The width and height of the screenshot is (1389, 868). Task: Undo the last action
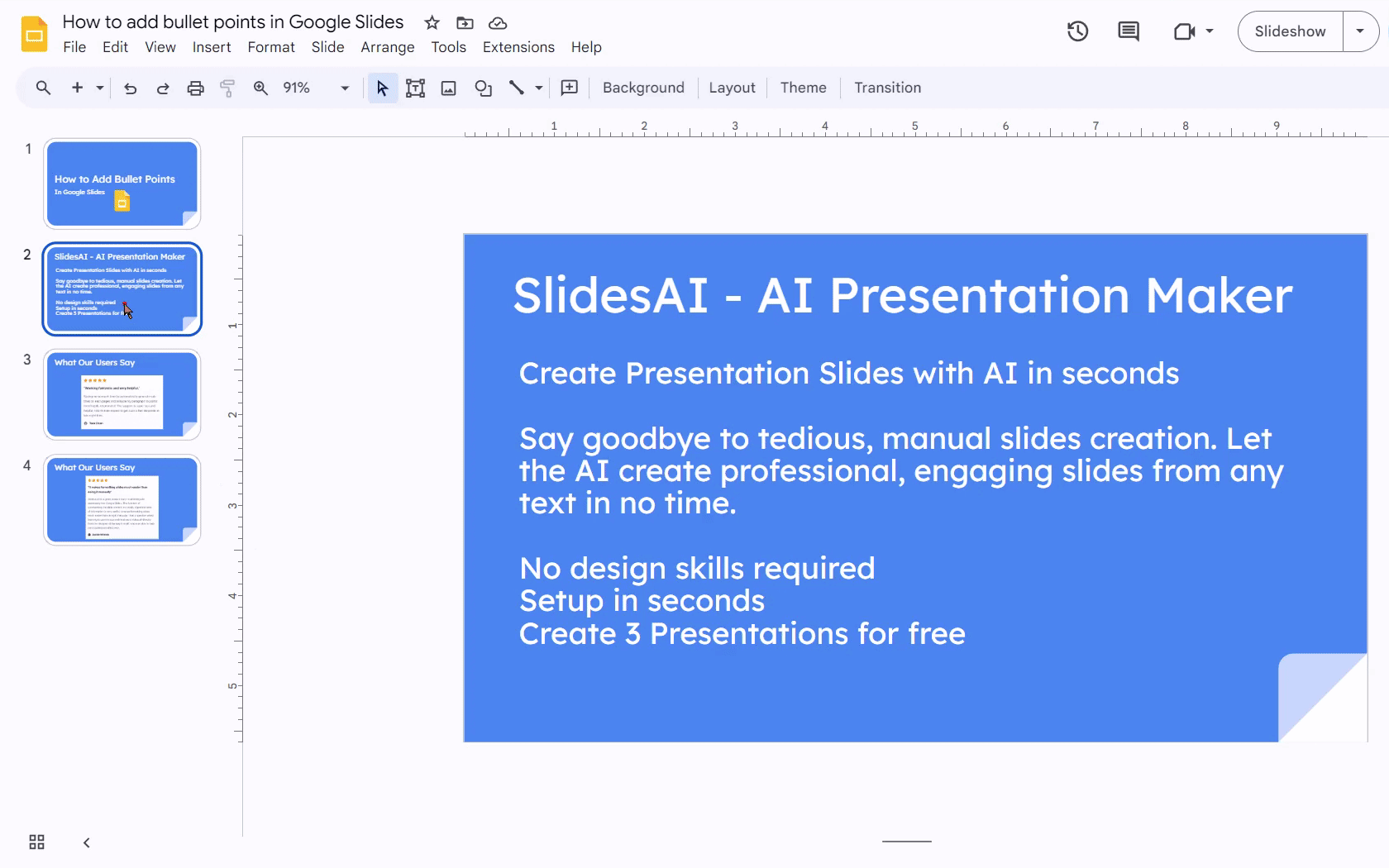130,88
